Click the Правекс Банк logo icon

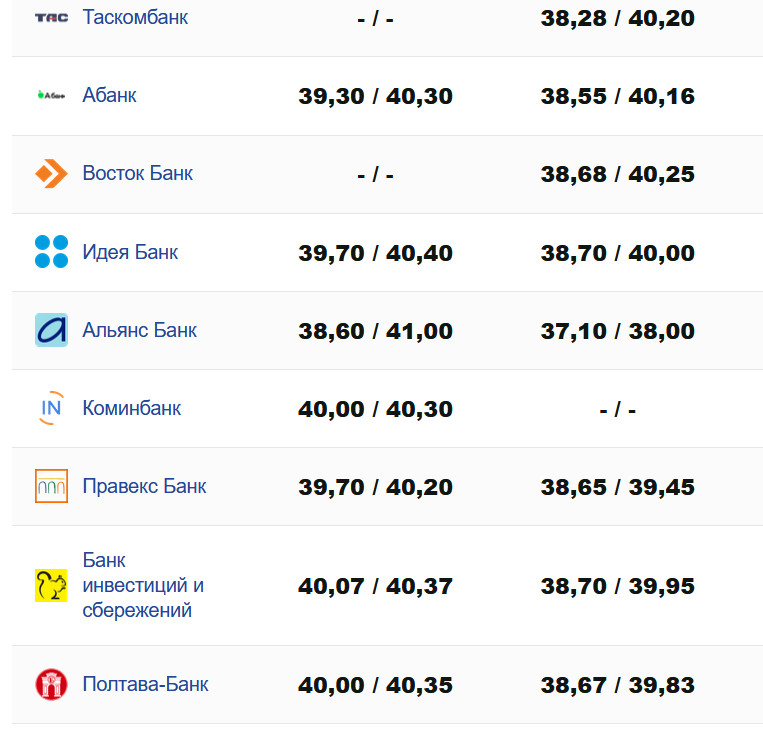pos(51,486)
